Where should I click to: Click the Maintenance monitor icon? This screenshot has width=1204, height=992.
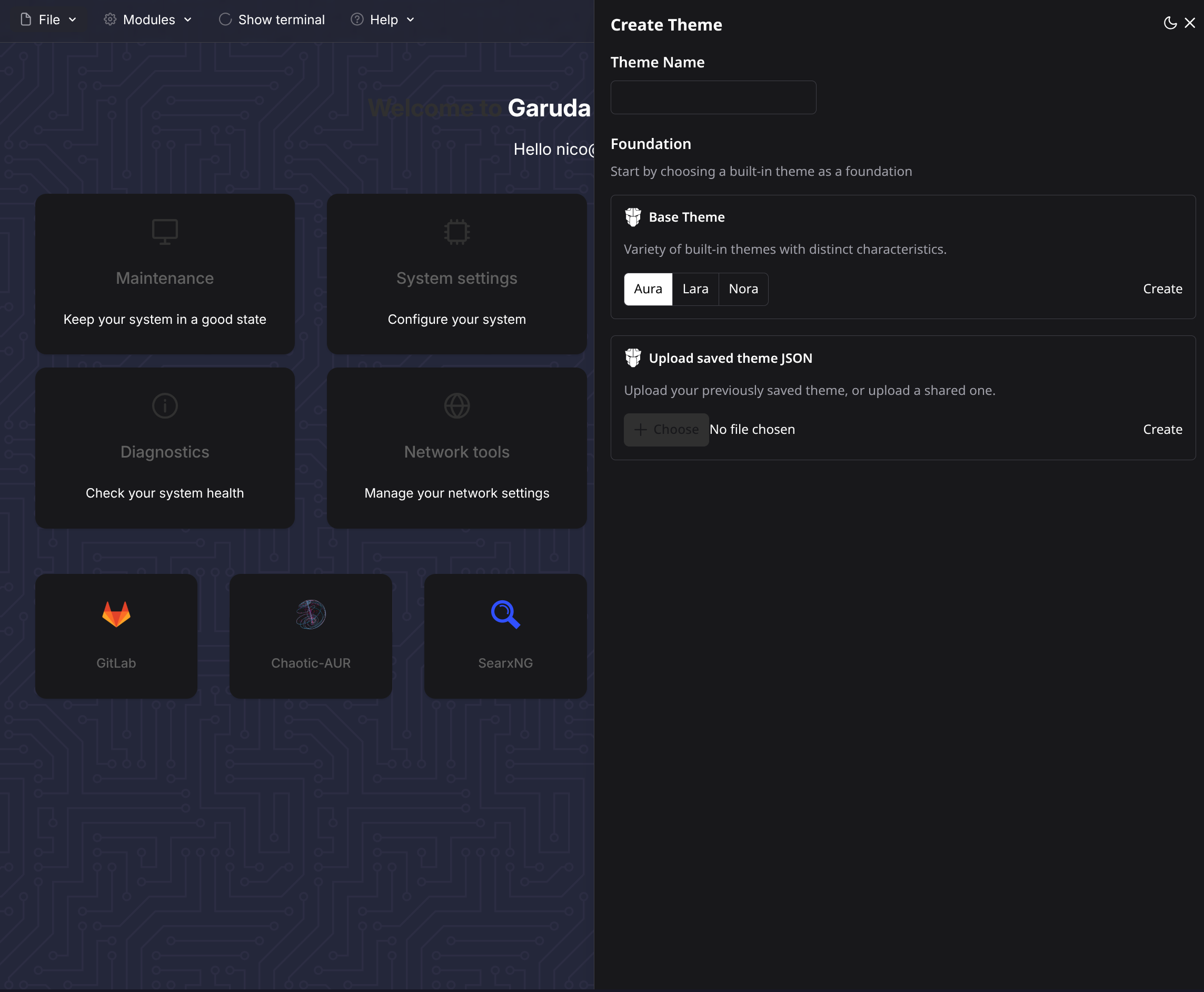pos(165,232)
